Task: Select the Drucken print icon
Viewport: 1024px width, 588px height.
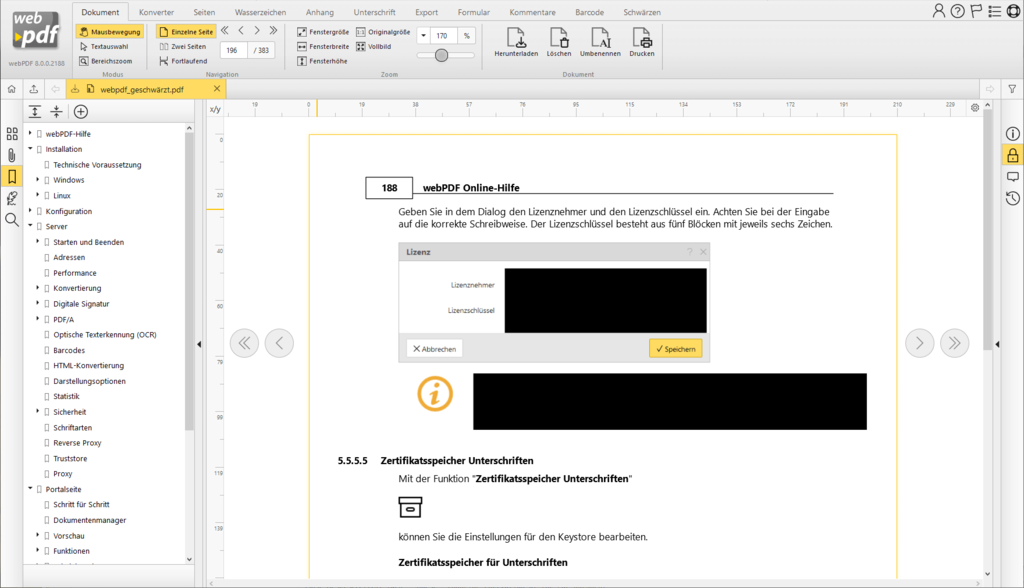Action: point(641,42)
